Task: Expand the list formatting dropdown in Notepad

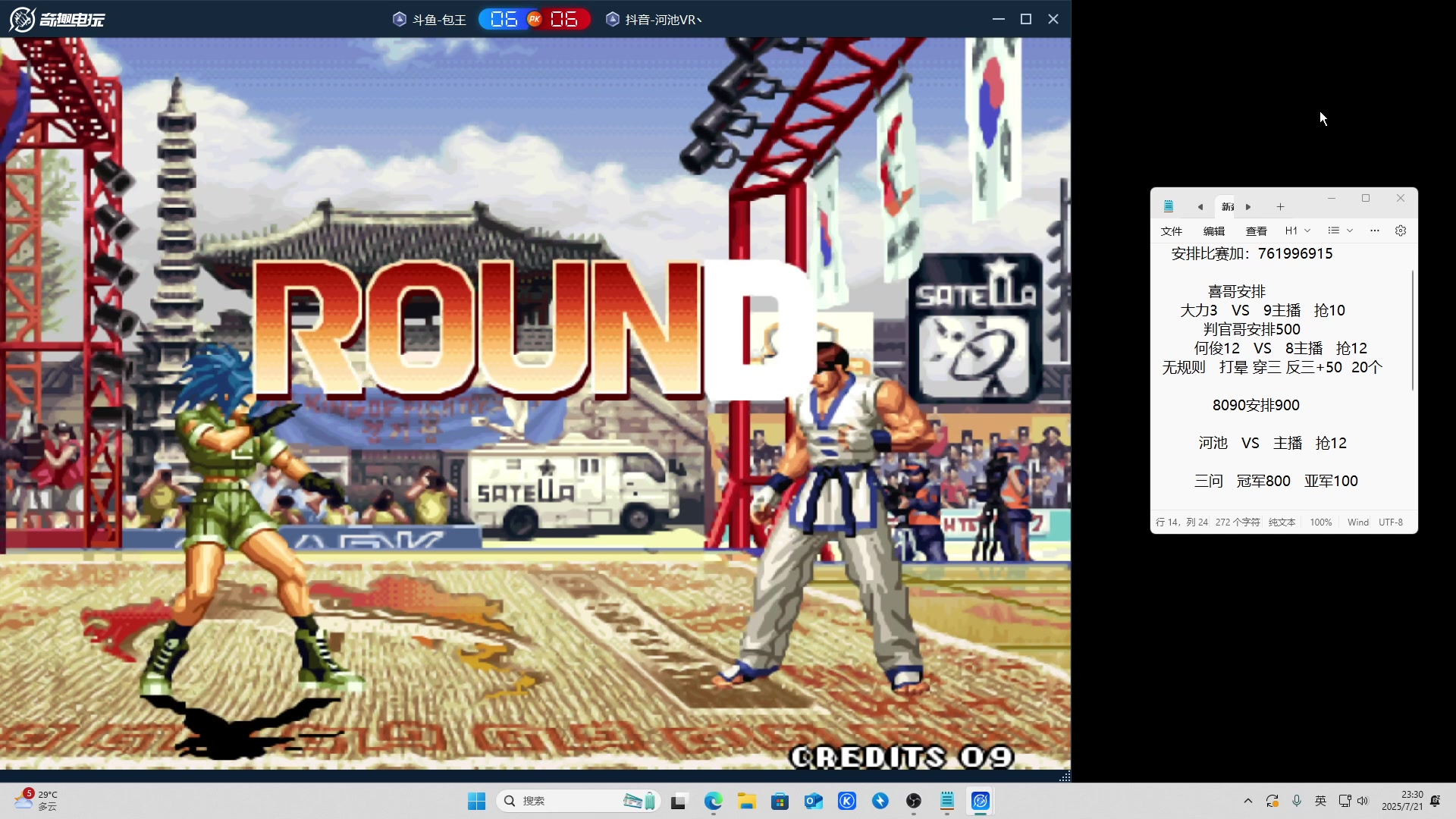Action: pyautogui.click(x=1340, y=231)
